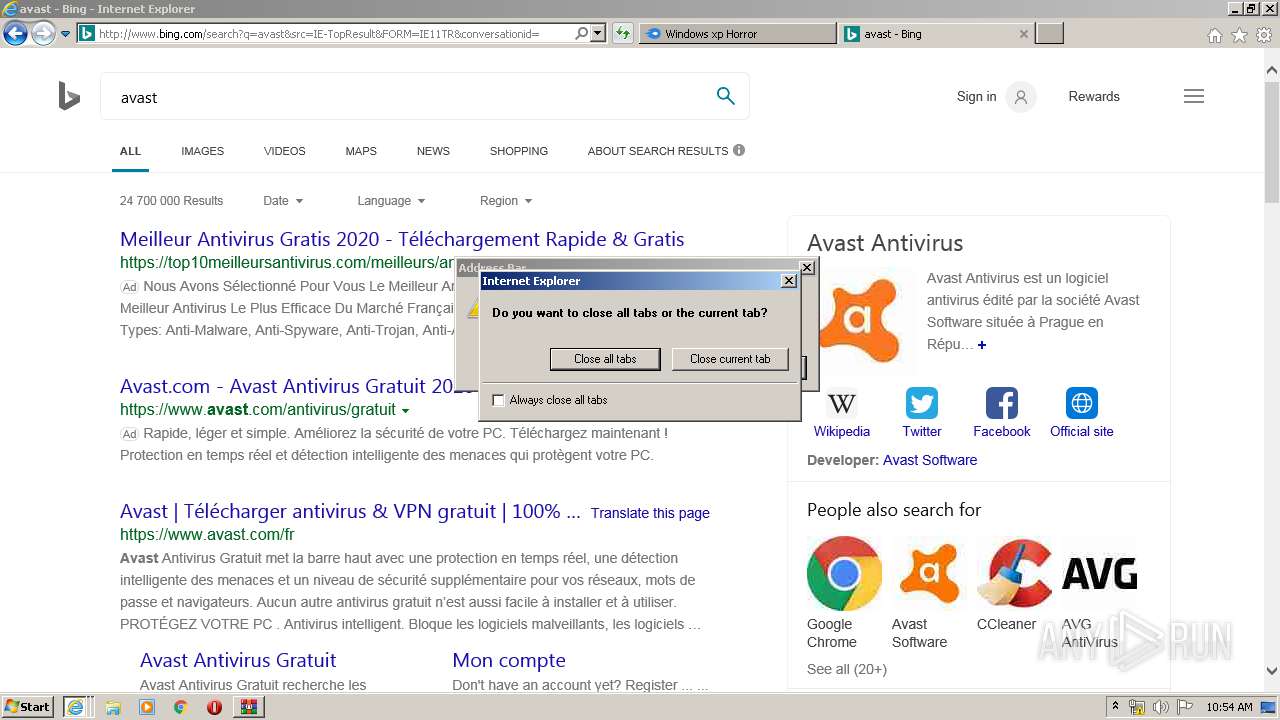Click the AVG AntiVirus related search thumbnail
The width and height of the screenshot is (1280, 720).
pyautogui.click(x=1099, y=574)
